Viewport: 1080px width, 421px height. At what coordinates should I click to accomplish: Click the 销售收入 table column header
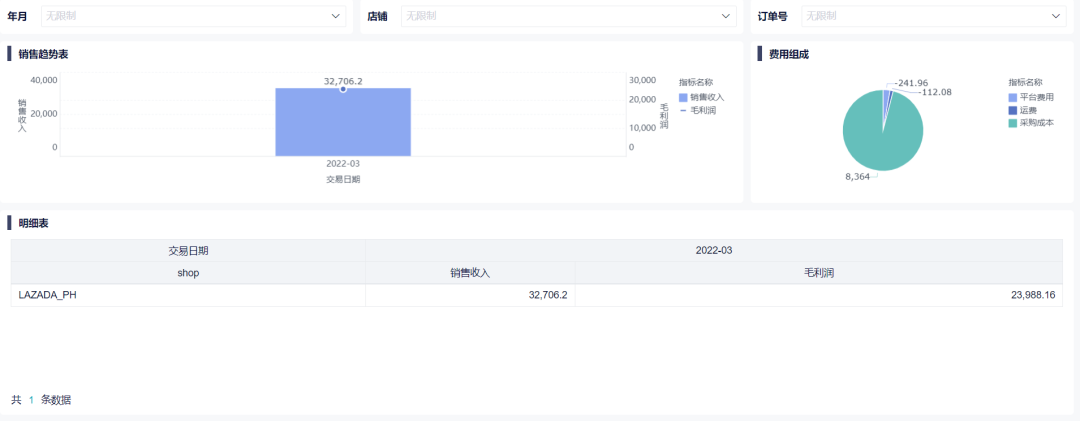pos(470,273)
